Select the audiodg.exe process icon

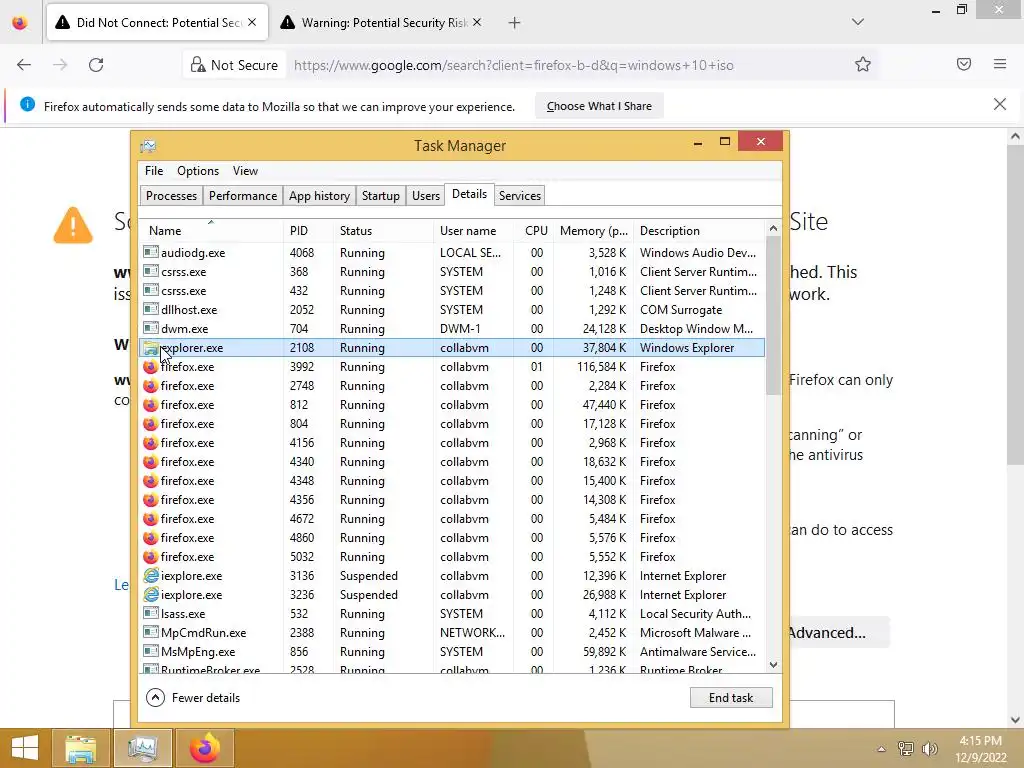click(151, 252)
